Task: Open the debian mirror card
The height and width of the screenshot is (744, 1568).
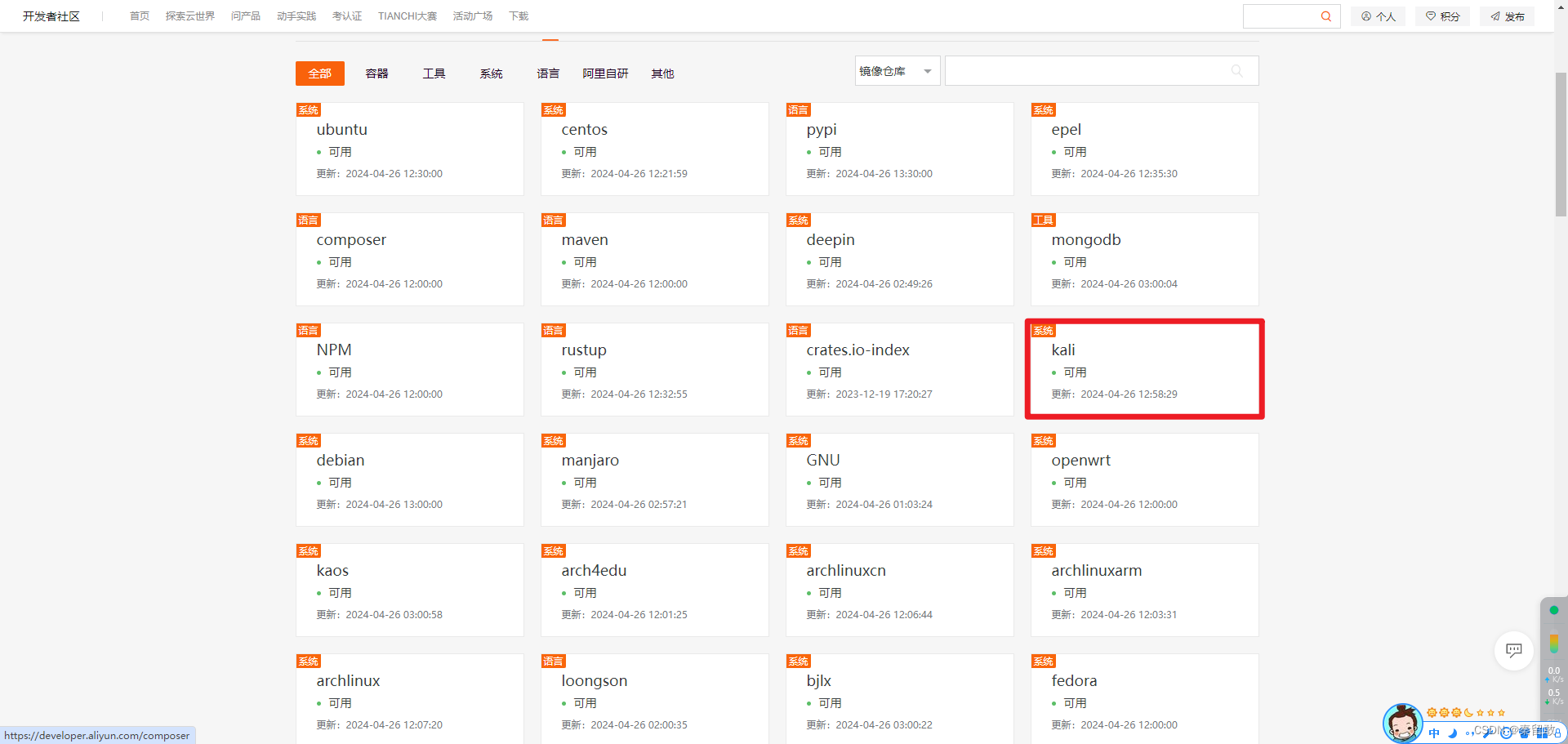Action: 409,479
